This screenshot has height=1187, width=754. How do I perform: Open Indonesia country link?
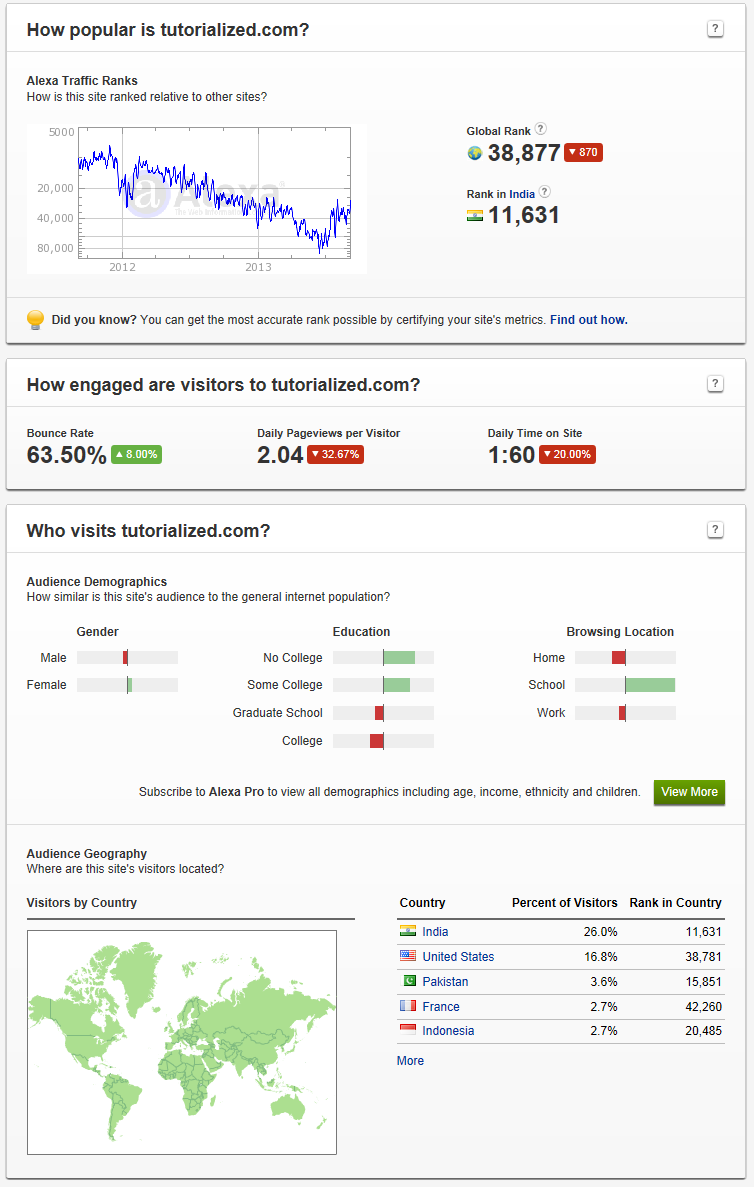[x=448, y=1031]
